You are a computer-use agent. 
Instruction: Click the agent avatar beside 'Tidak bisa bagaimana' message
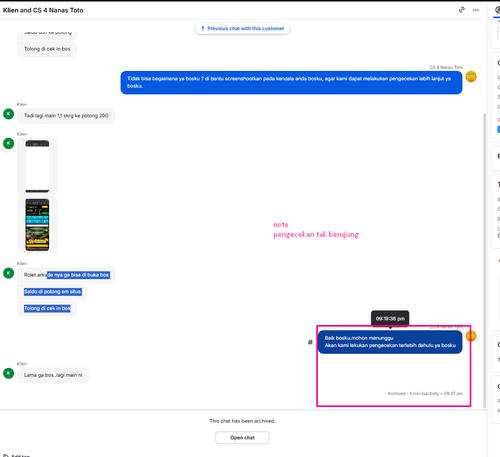click(x=471, y=77)
